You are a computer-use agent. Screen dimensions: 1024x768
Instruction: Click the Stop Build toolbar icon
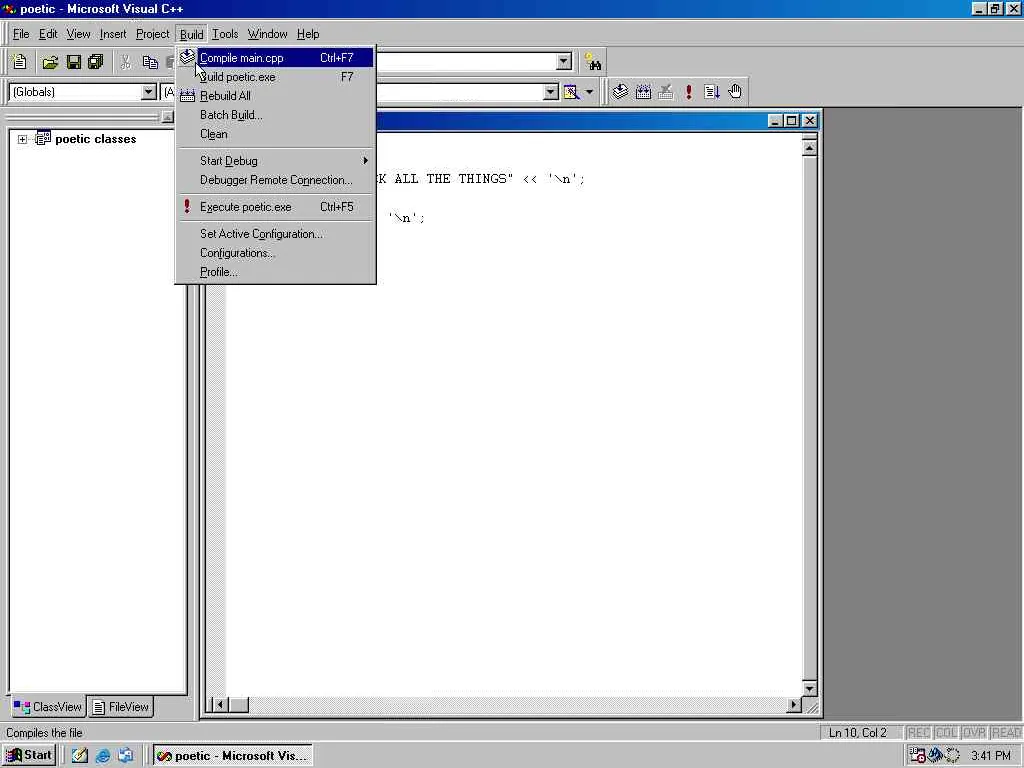point(665,92)
